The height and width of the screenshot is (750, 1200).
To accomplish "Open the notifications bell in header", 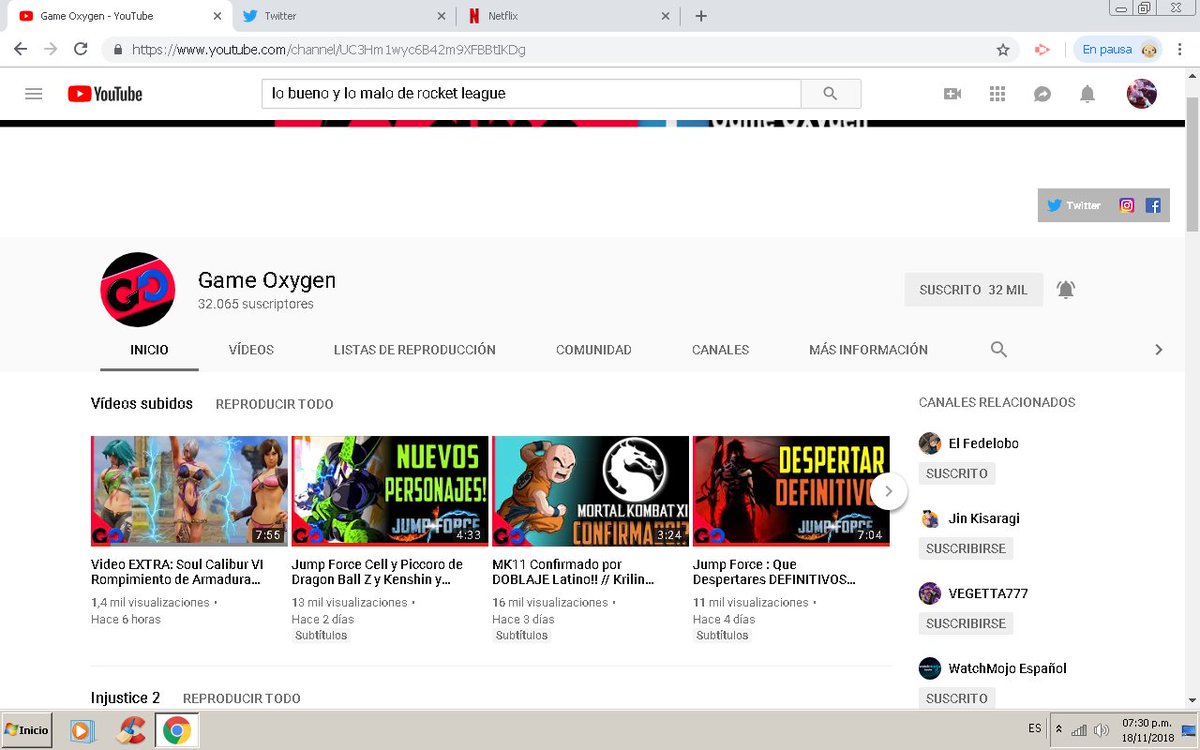I will (1087, 93).
